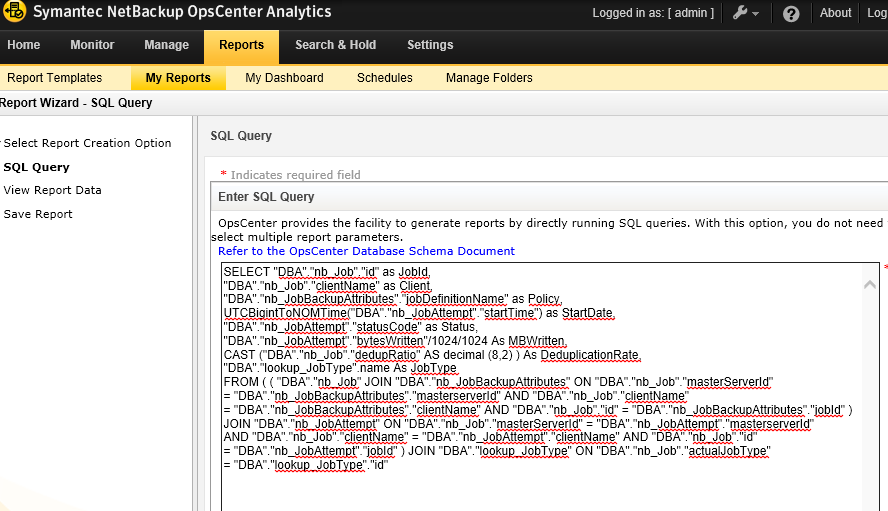The height and width of the screenshot is (511, 888).
Task: Click the Save Report step
Action: [38, 214]
